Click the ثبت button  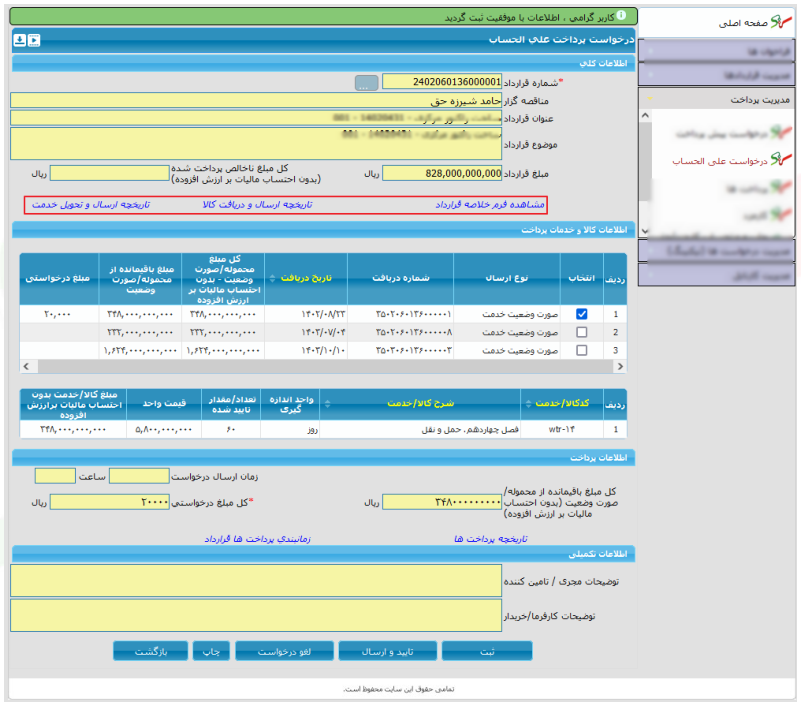[x=487, y=651]
